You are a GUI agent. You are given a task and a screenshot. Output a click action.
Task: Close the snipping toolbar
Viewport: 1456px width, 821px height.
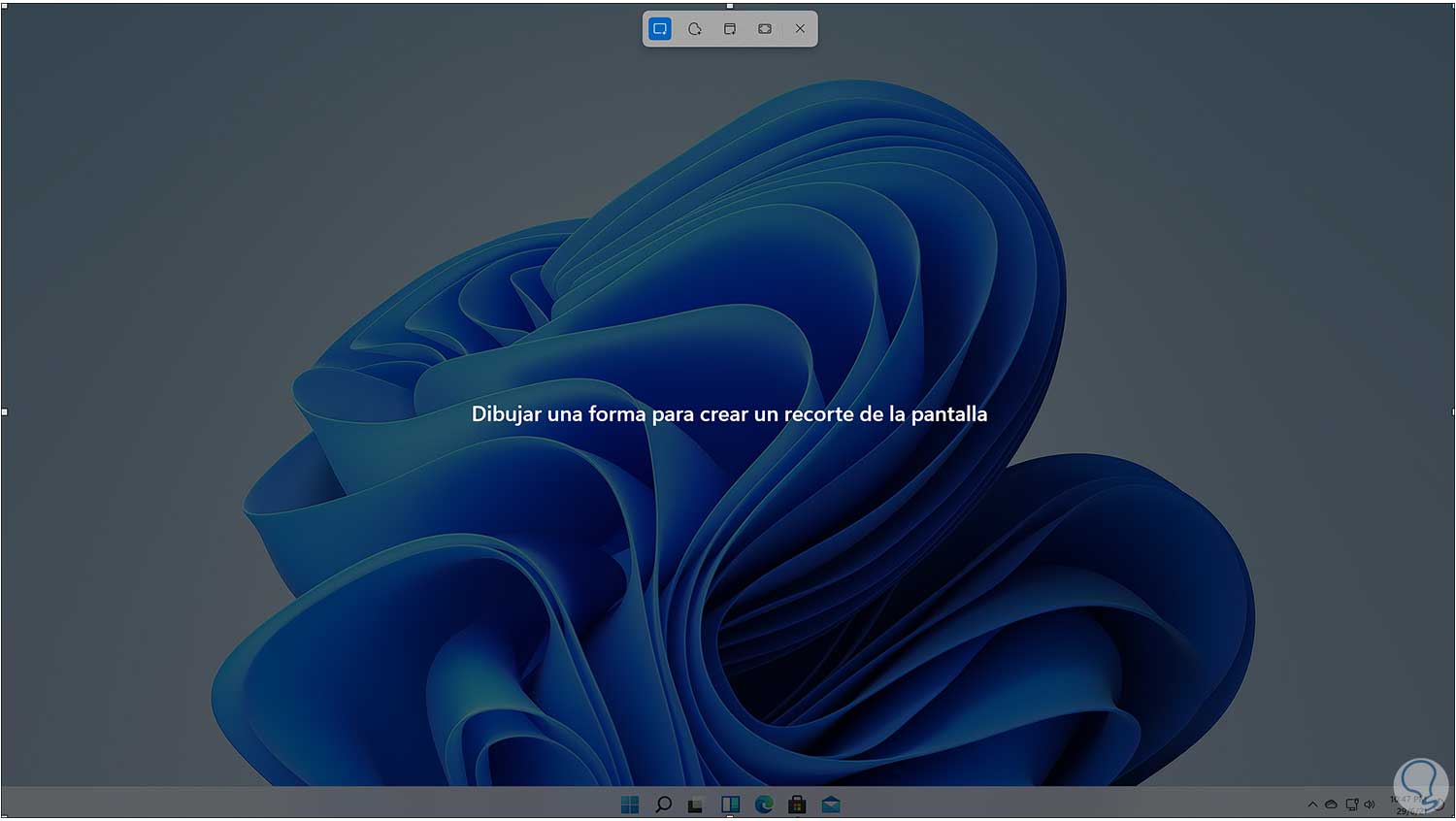click(800, 29)
